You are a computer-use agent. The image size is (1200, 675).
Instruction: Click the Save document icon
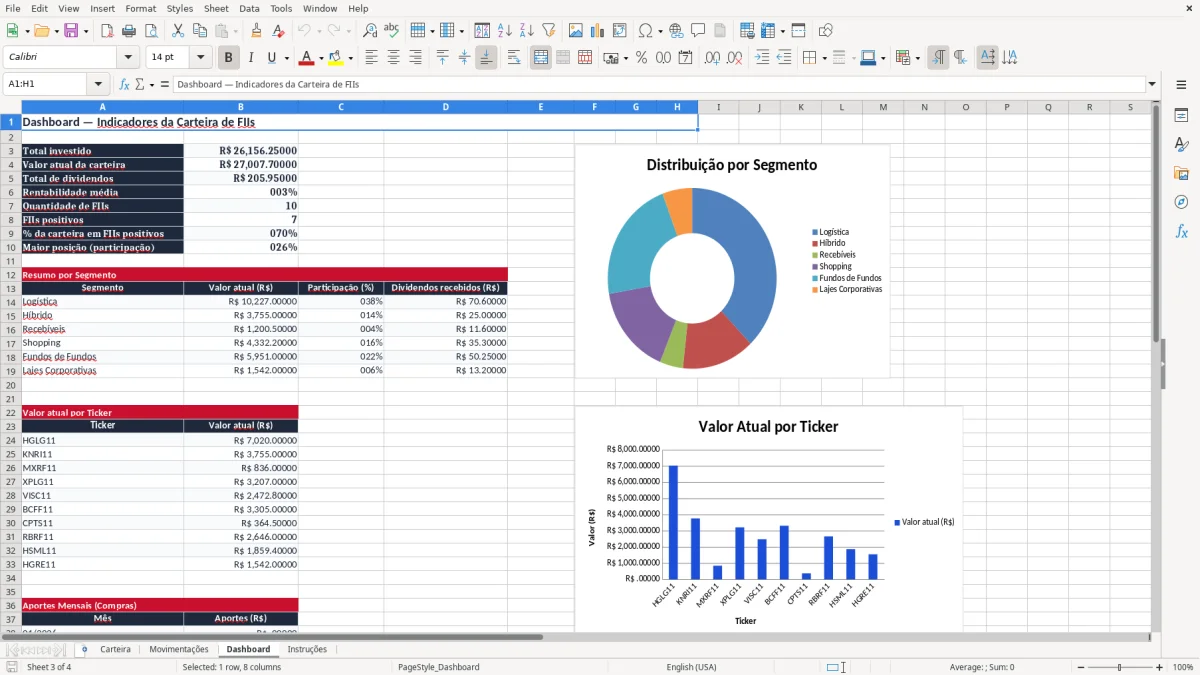click(x=71, y=31)
